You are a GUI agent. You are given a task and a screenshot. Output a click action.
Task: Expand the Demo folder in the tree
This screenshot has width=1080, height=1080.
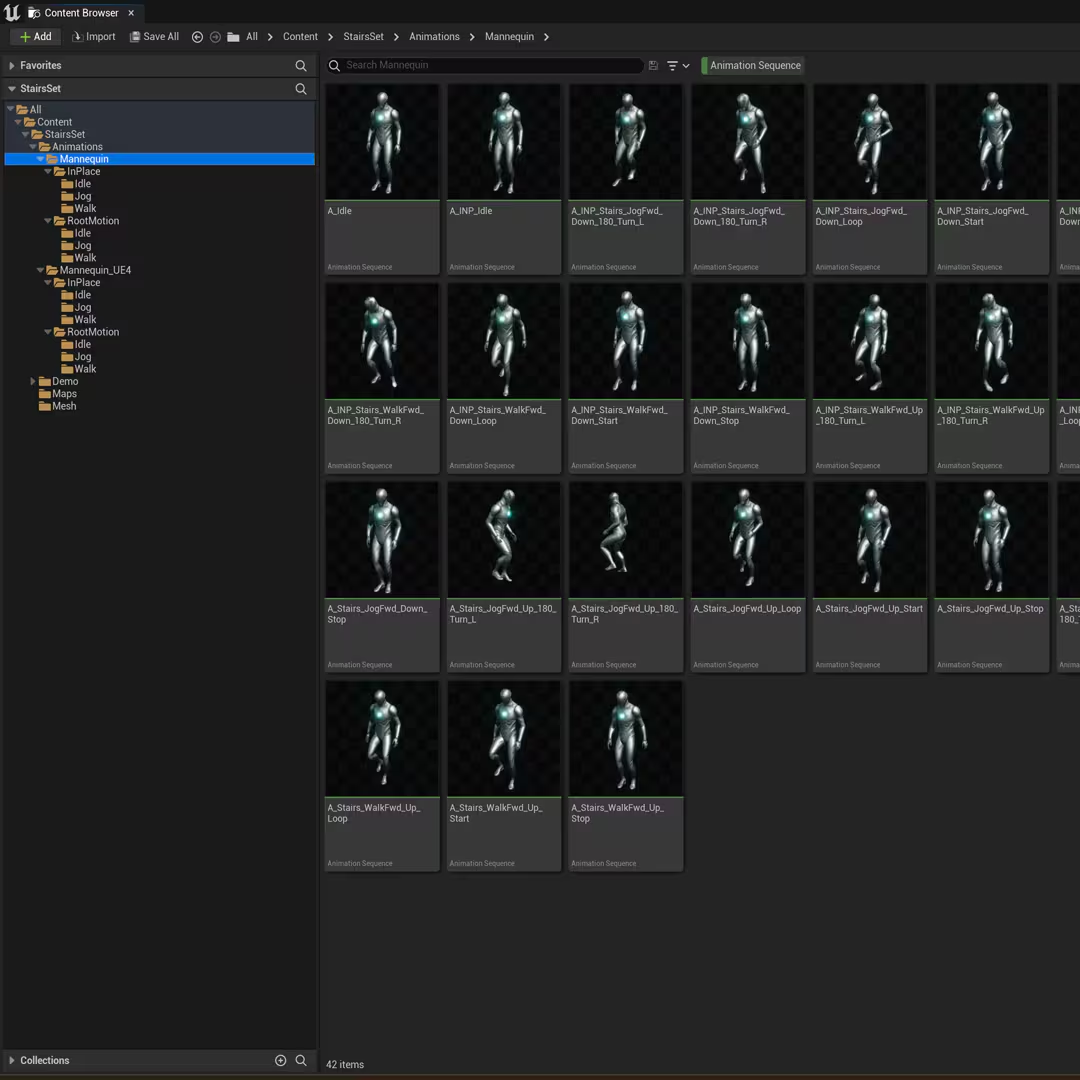pyautogui.click(x=33, y=382)
